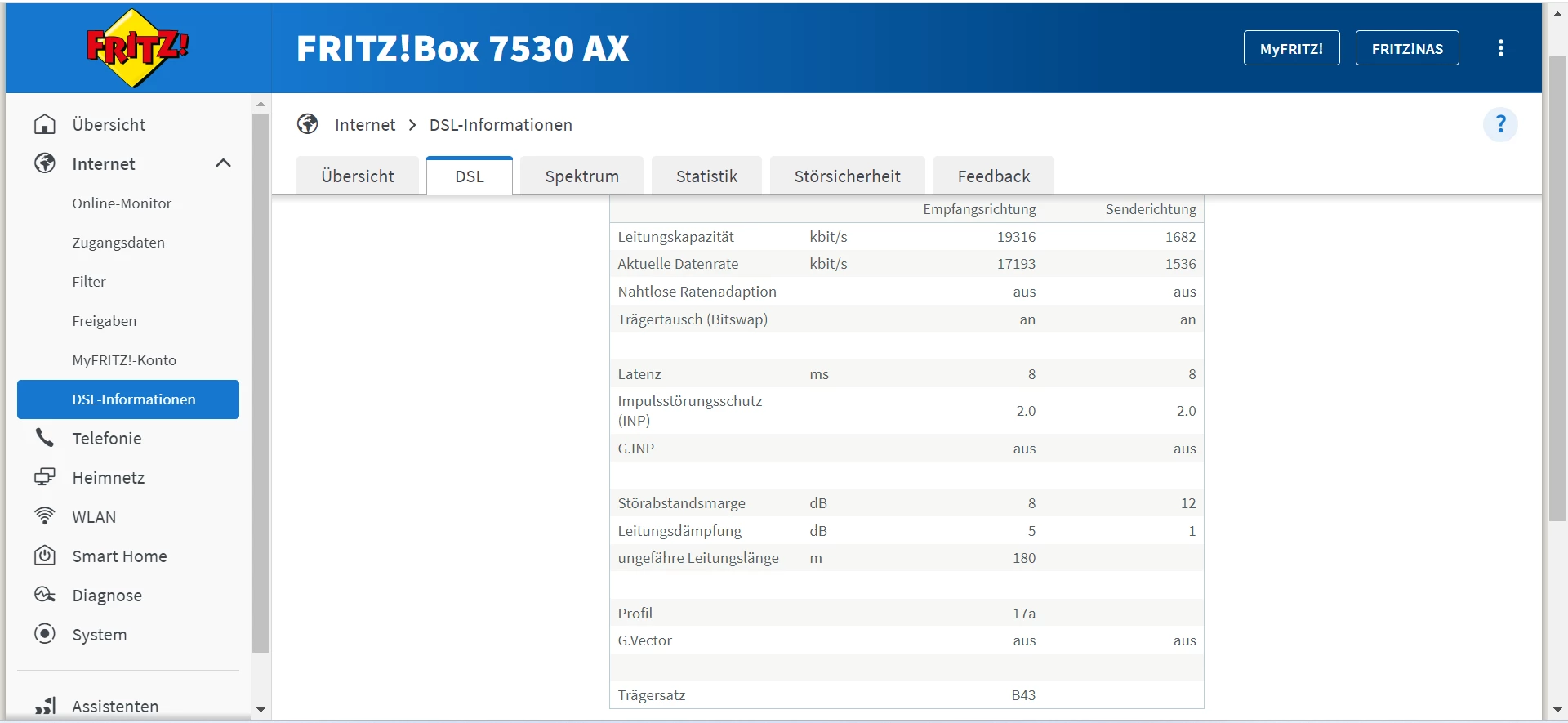Click the Nahtlose Ratenadaption row label
1568x723 pixels.
pyautogui.click(x=697, y=292)
